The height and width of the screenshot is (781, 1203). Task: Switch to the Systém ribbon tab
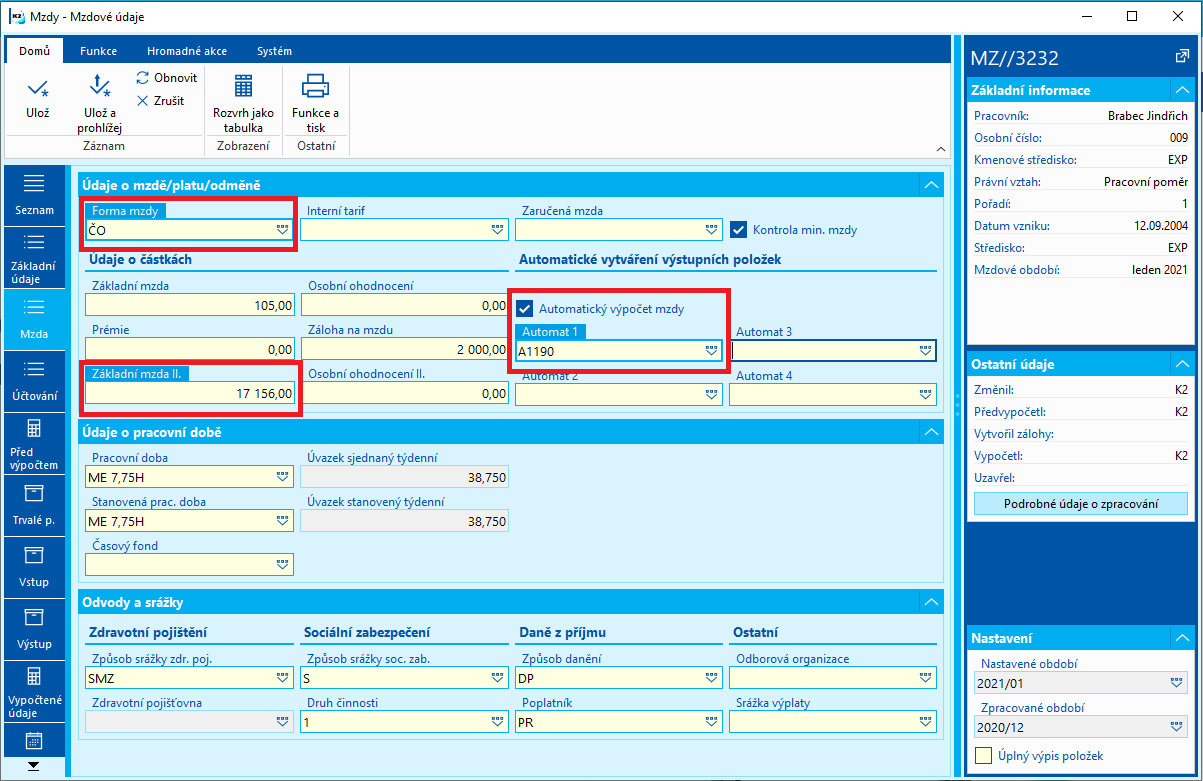coord(274,51)
